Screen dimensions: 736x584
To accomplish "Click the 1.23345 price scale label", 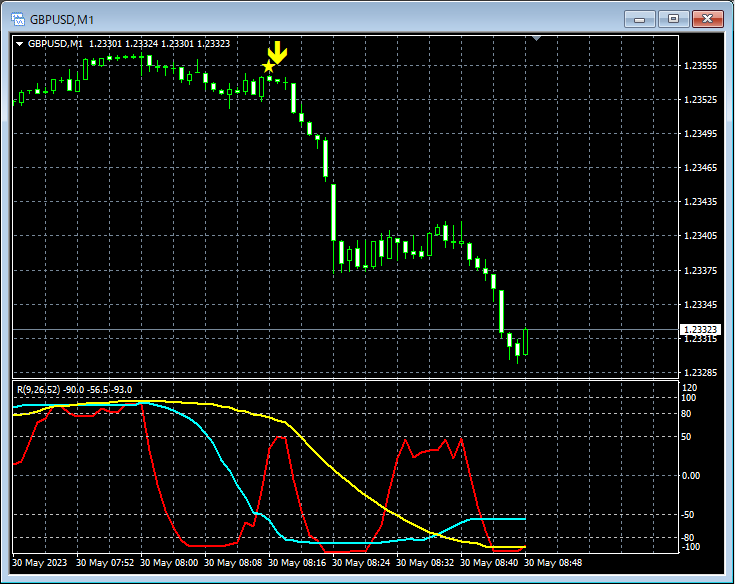I will tap(700, 305).
